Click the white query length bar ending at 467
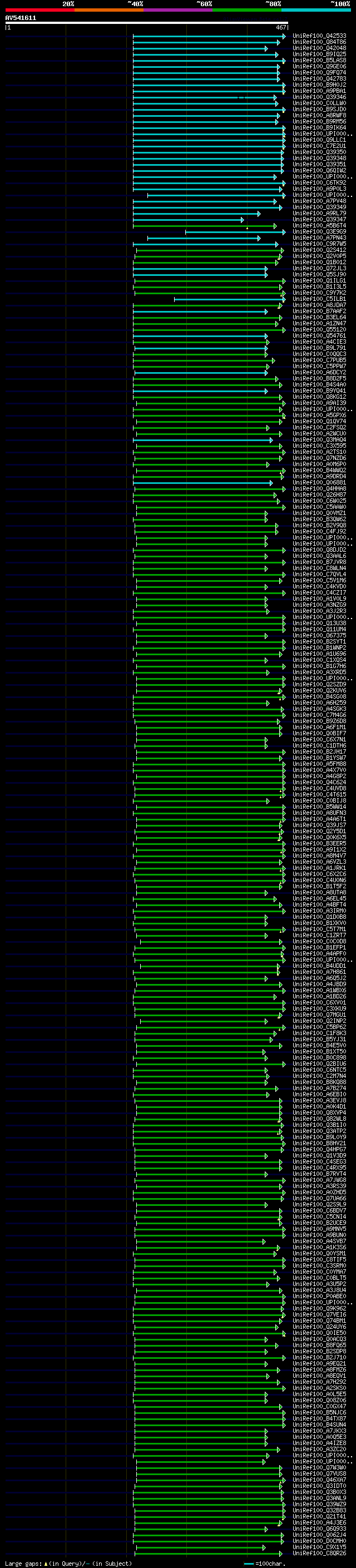Image resolution: width=356 pixels, height=1568 pixels. 146,22
